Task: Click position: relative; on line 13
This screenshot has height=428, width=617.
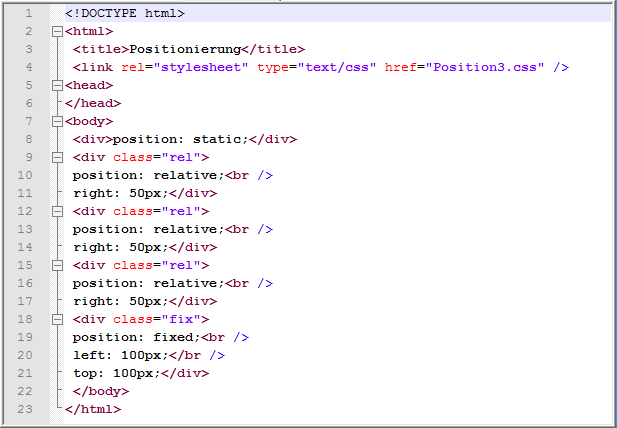Action: click(x=149, y=229)
